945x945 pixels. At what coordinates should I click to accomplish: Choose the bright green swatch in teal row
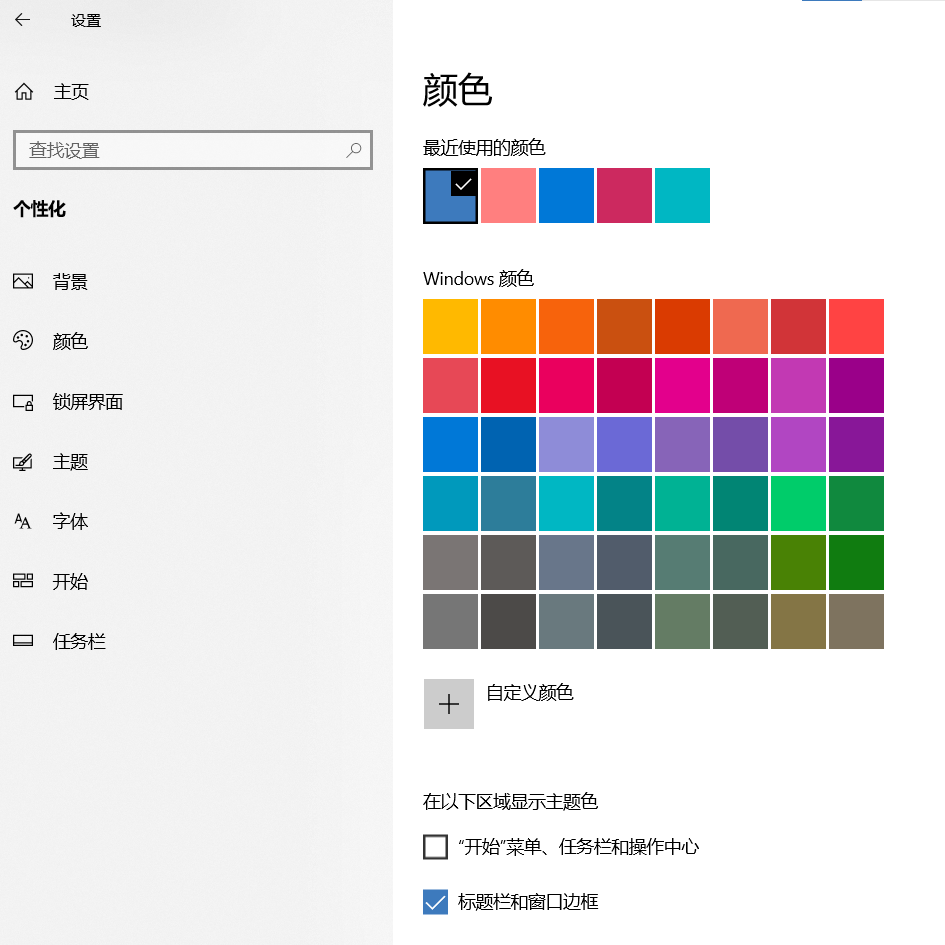click(x=798, y=504)
